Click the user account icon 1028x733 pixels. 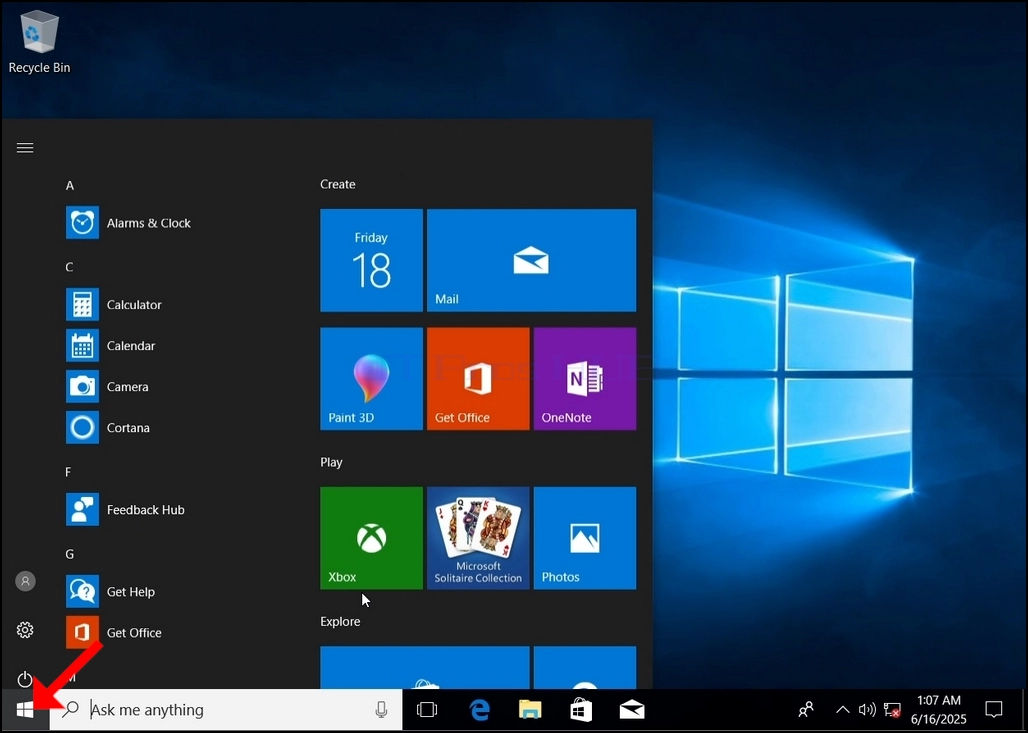[x=25, y=581]
